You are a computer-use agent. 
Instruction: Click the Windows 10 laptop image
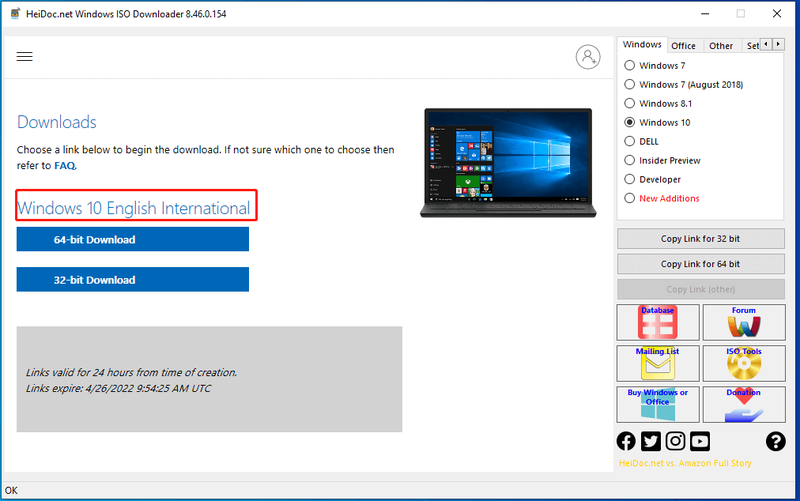pyautogui.click(x=508, y=163)
